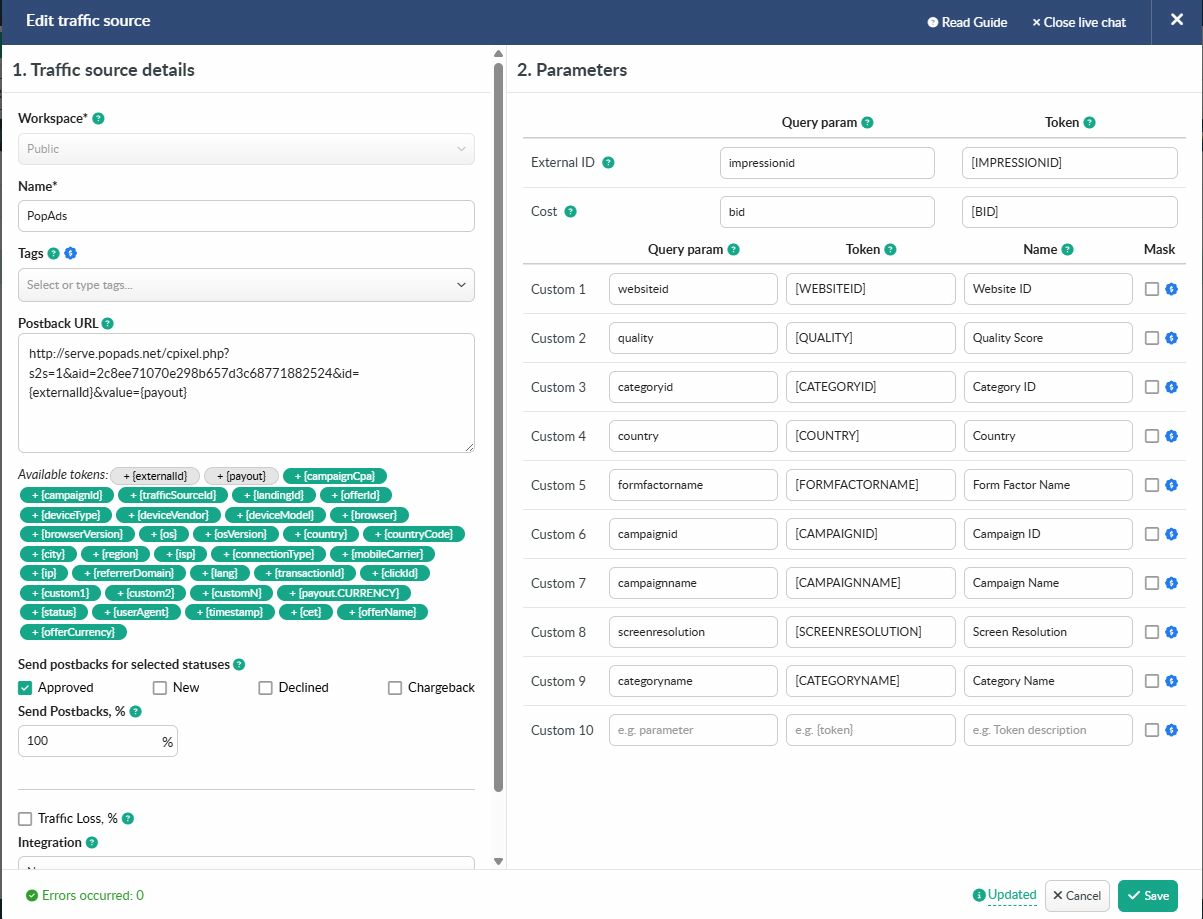Click the Save button
Screen dimensions: 1203x919
(x=1147, y=896)
